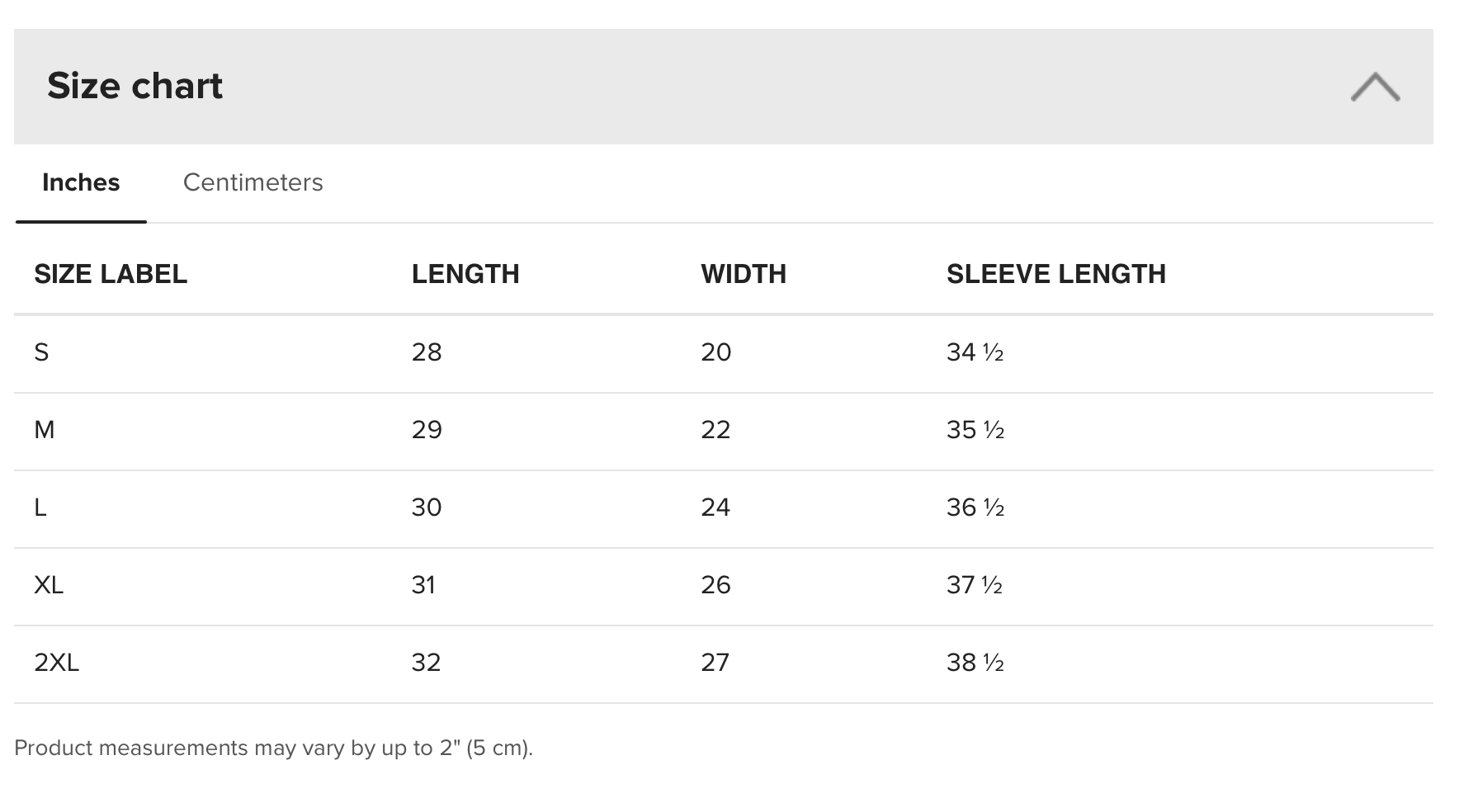Collapse the Size chart chevron icon
This screenshot has width=1459, height=812.
[1375, 87]
